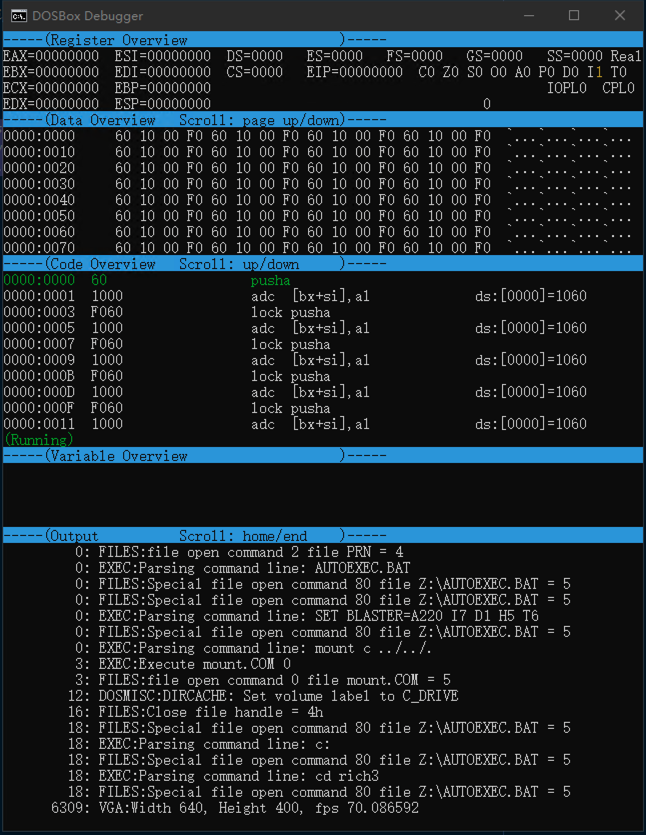Image resolution: width=646 pixels, height=835 pixels.
Task: Click lock pusha at 0000:0003
Action: [x=290, y=312]
